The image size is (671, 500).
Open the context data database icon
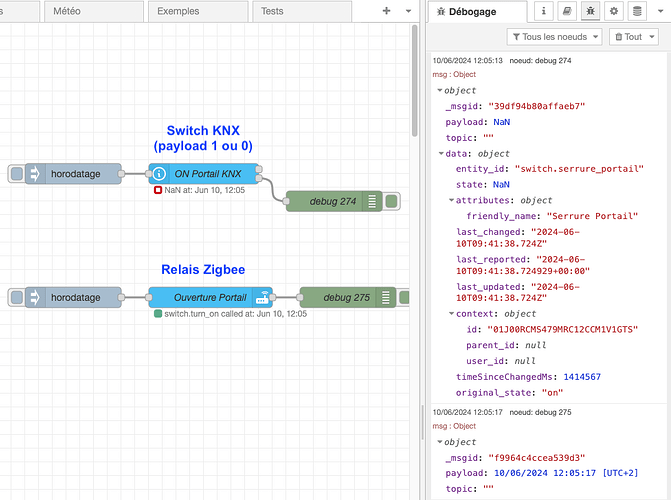(637, 11)
